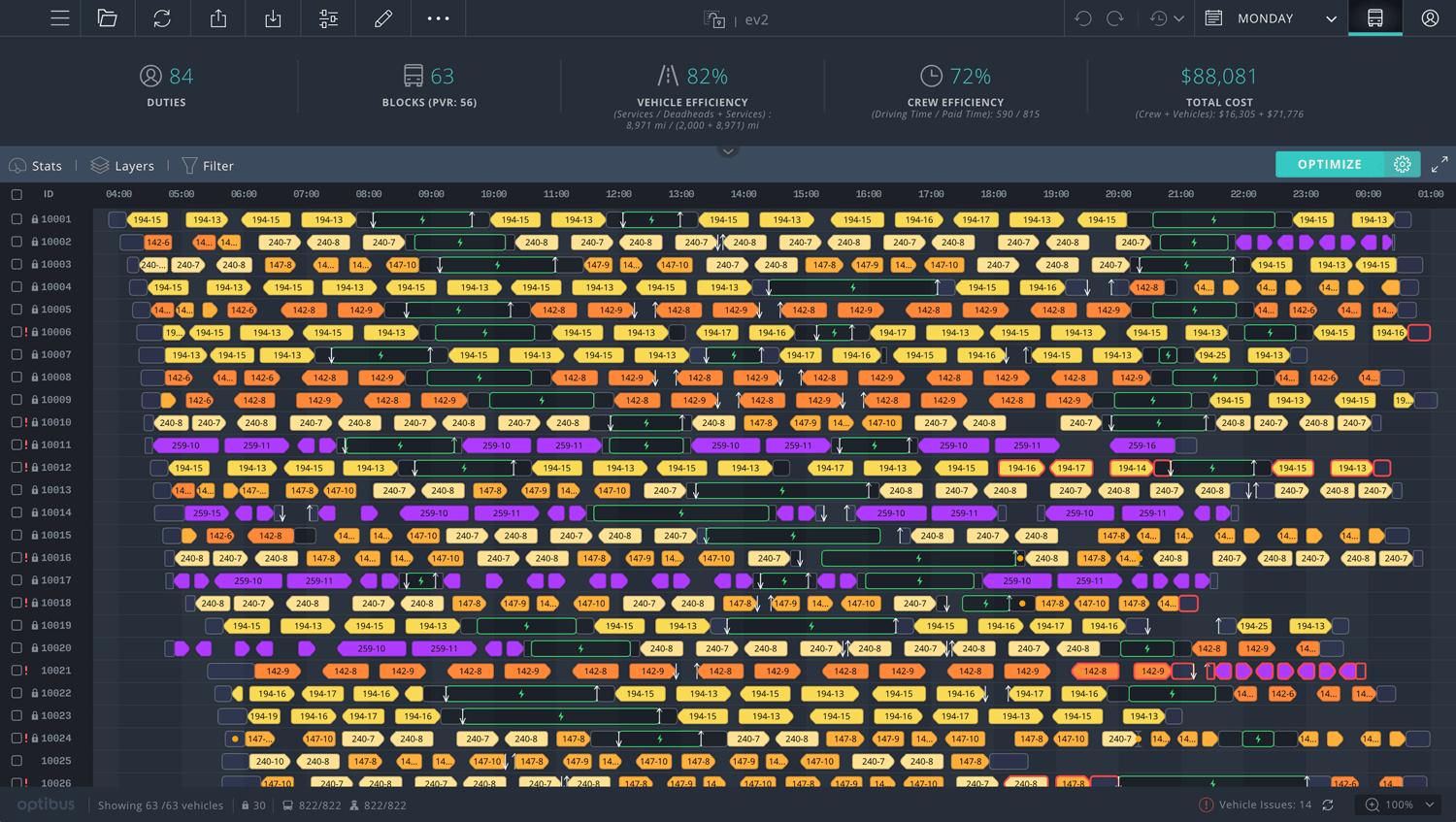
Task: Collapse the summary stats header chevron
Action: [x=728, y=151]
